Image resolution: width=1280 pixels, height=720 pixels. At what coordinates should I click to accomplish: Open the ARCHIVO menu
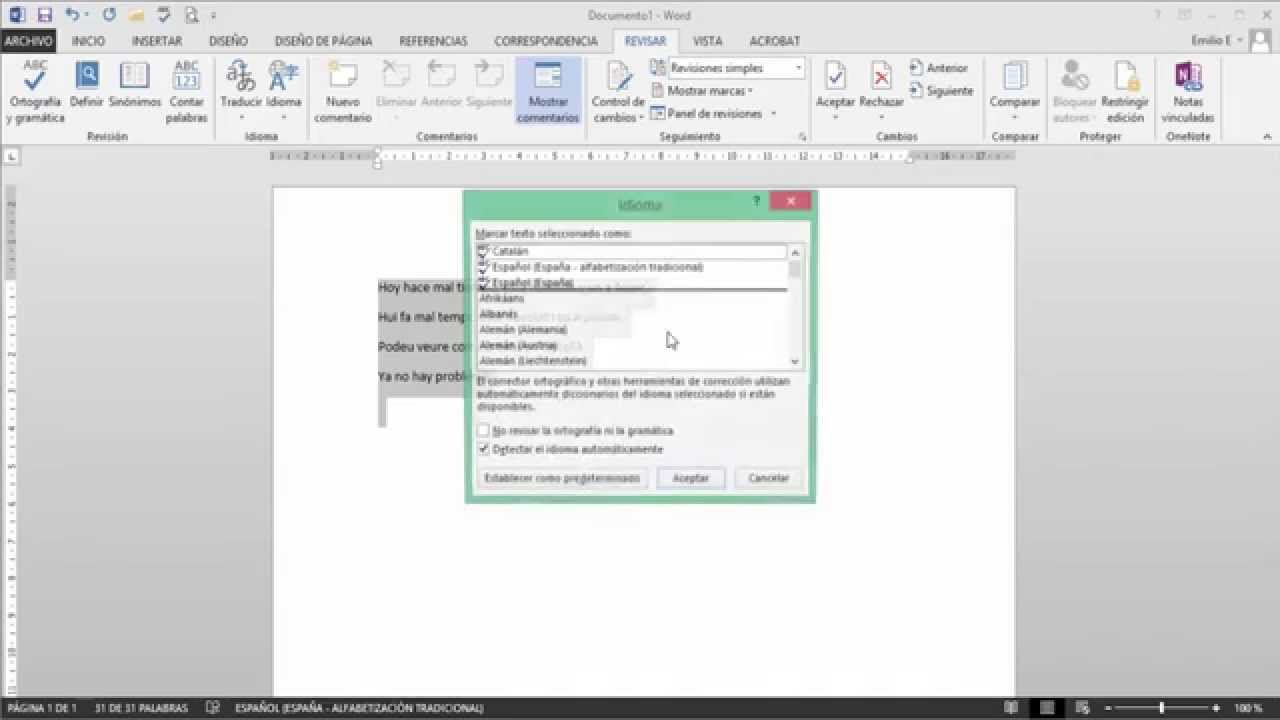click(x=28, y=41)
